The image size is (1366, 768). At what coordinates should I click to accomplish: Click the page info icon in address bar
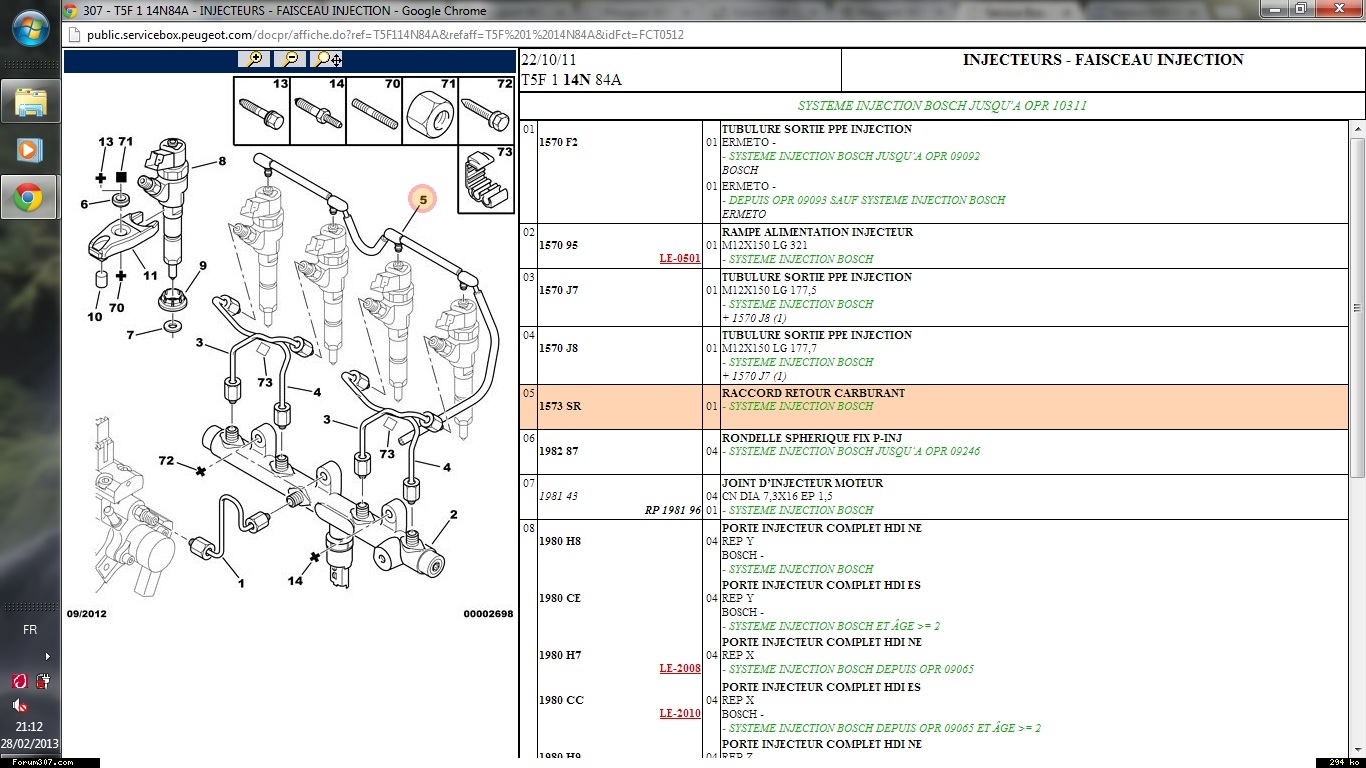[74, 34]
